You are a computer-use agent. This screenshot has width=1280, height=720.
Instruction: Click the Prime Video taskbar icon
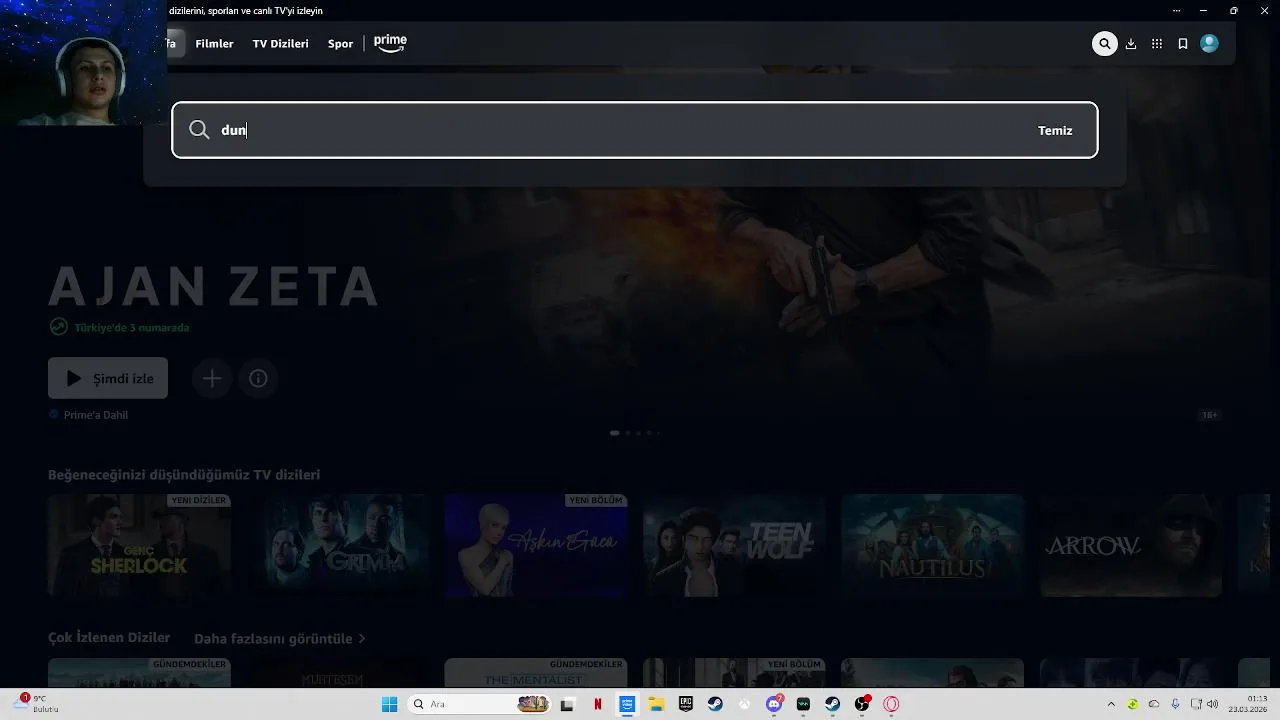[627, 704]
